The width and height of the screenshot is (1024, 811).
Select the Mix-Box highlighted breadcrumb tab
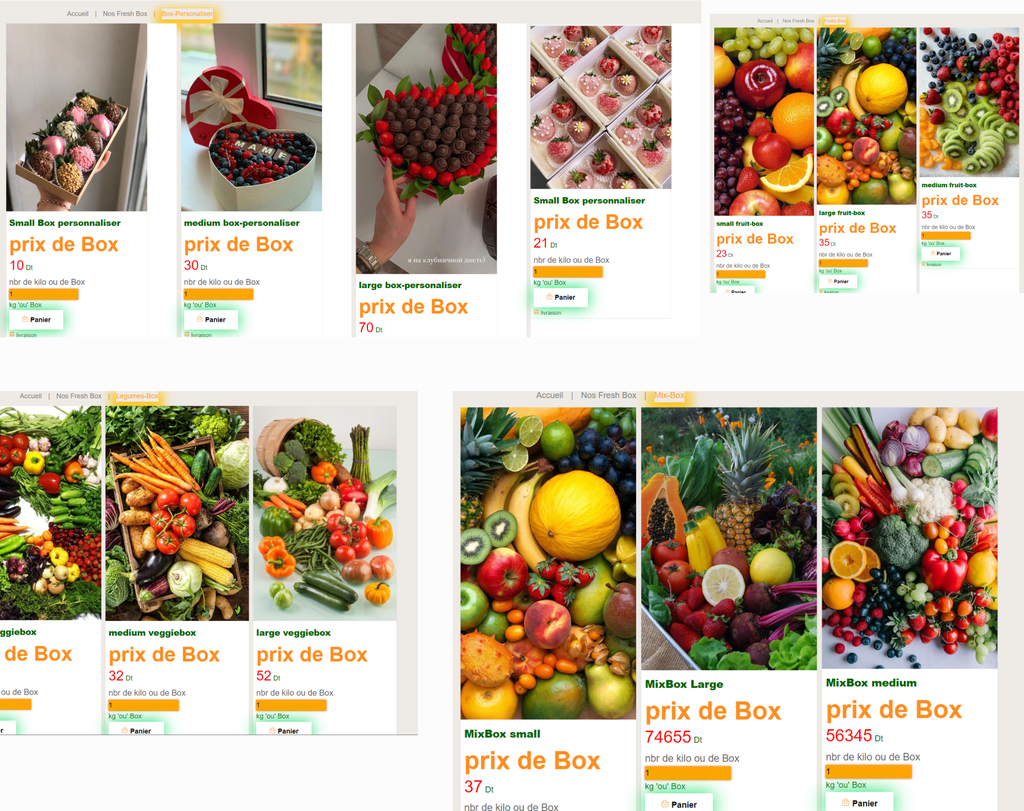pyautogui.click(x=669, y=395)
